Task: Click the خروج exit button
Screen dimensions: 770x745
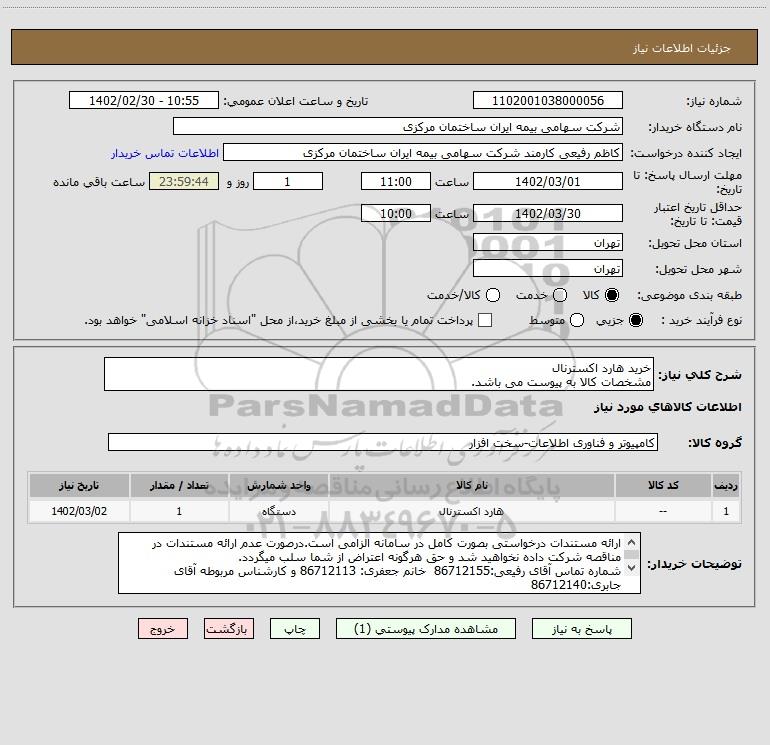Action: click(163, 629)
